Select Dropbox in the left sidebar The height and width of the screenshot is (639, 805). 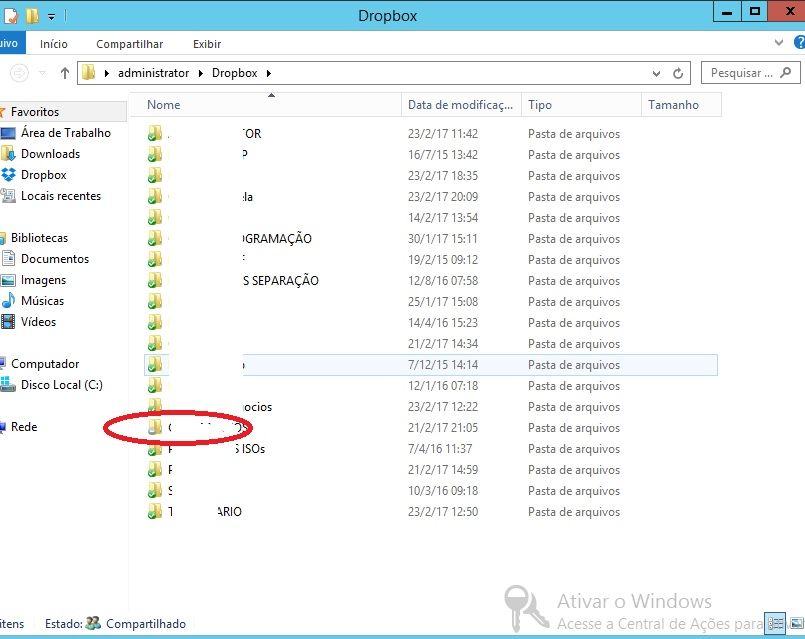point(43,175)
